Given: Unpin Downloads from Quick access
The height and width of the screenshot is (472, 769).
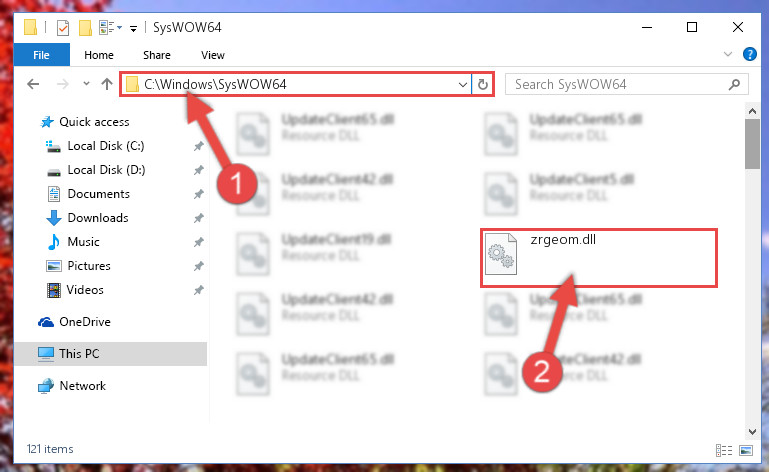Looking at the screenshot, I should point(198,218).
